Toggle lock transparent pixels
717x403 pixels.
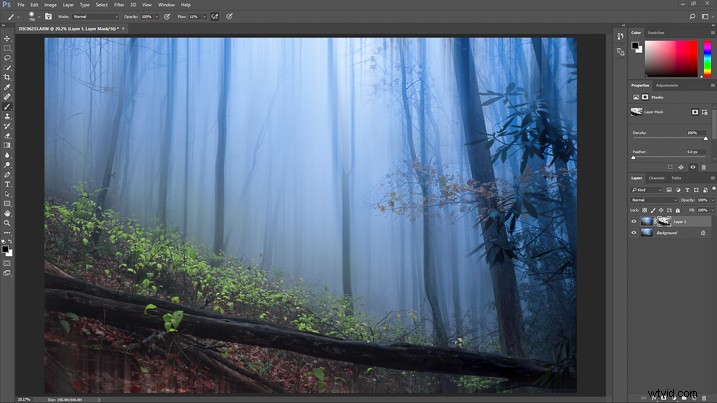point(644,210)
